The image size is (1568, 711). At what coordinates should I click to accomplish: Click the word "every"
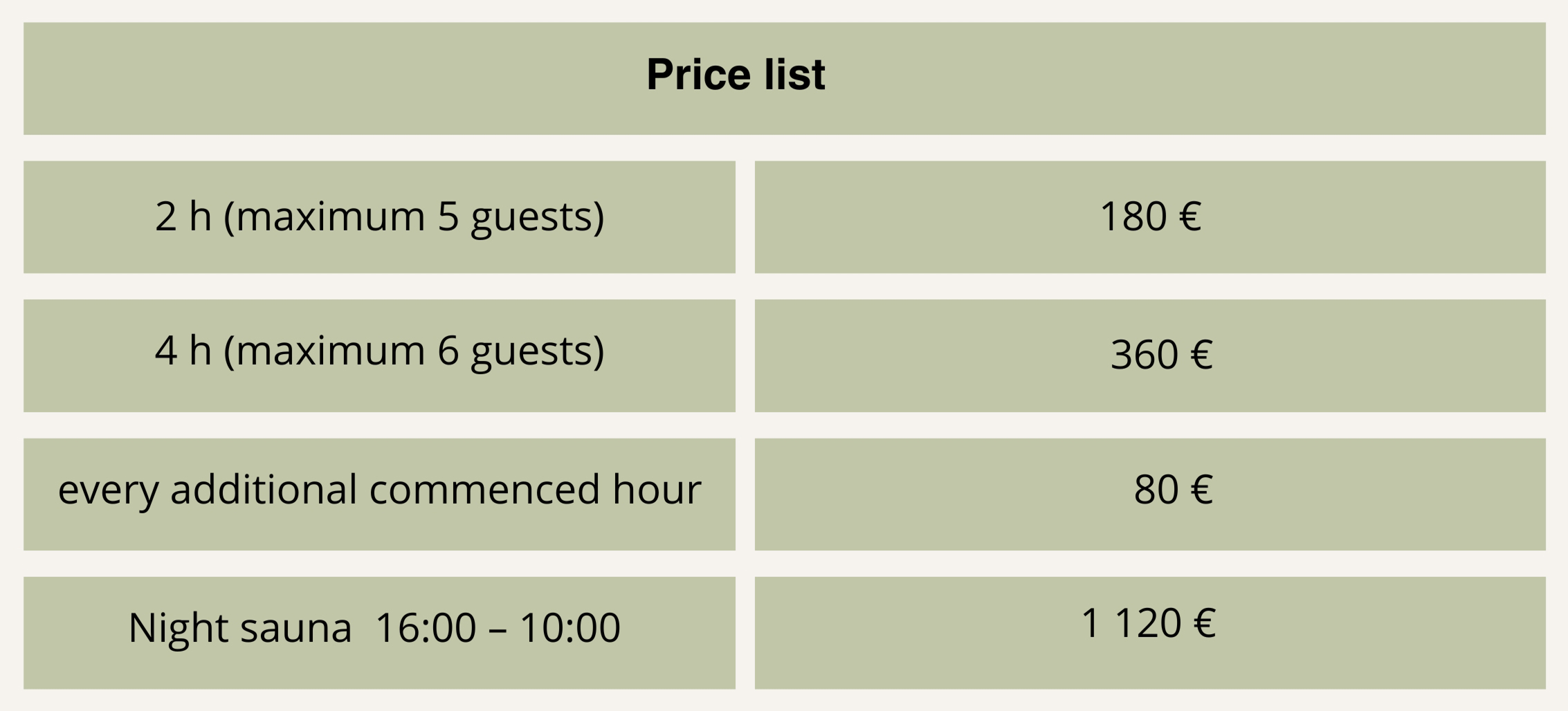(108, 490)
